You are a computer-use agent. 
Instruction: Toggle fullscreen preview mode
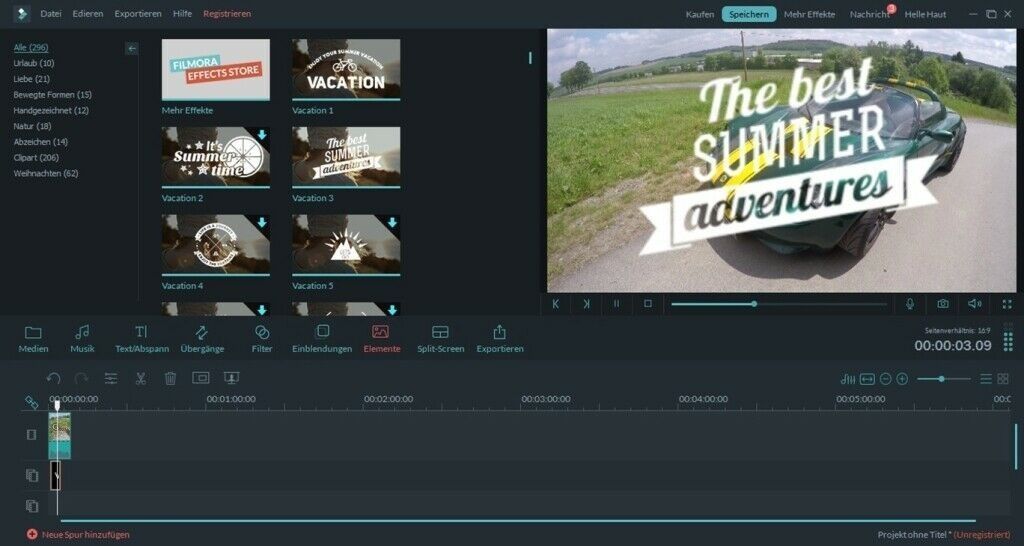click(1006, 303)
